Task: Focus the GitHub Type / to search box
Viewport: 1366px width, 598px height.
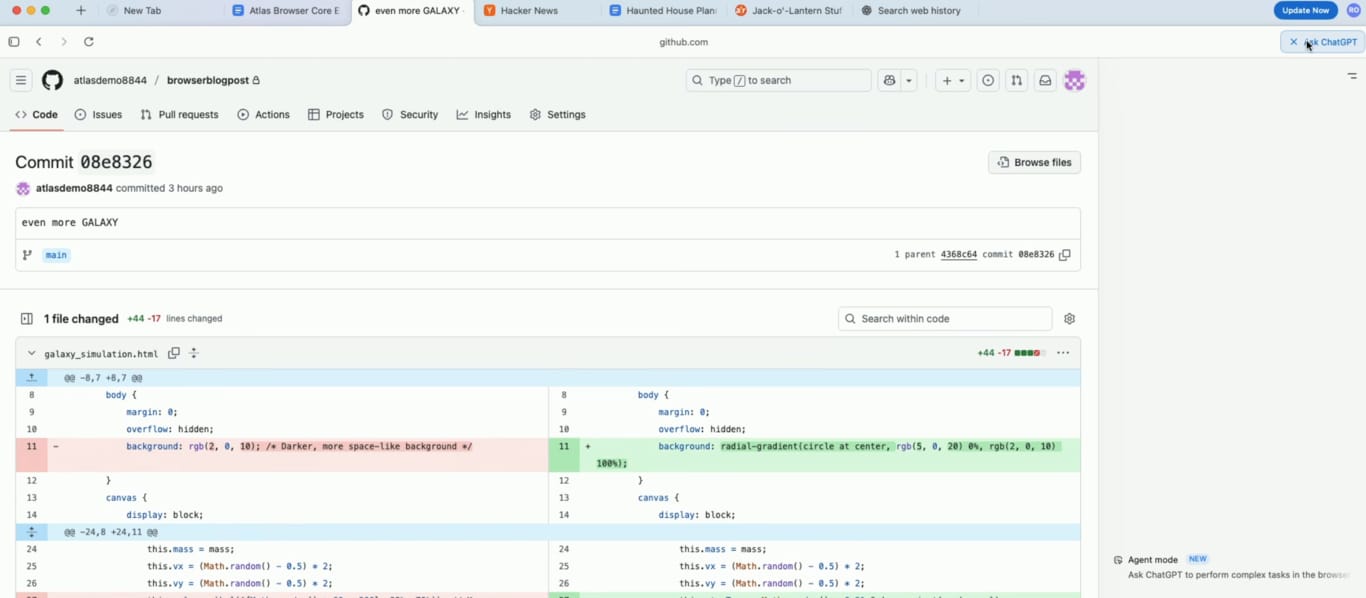Action: pyautogui.click(x=778, y=81)
